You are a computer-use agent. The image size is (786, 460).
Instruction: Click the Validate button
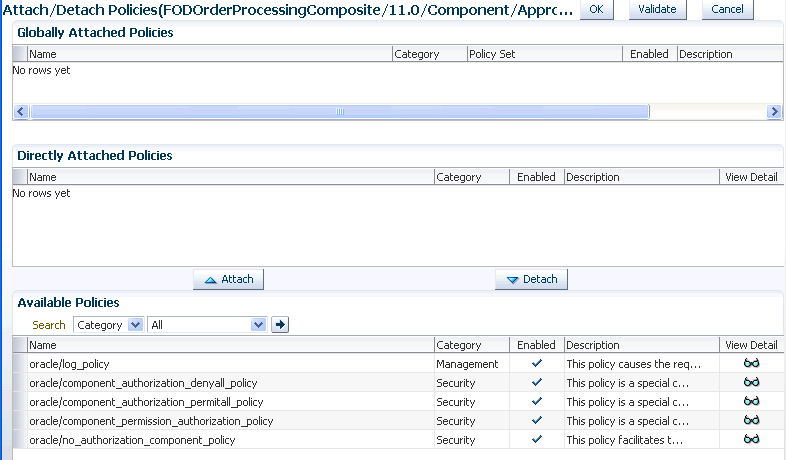657,10
